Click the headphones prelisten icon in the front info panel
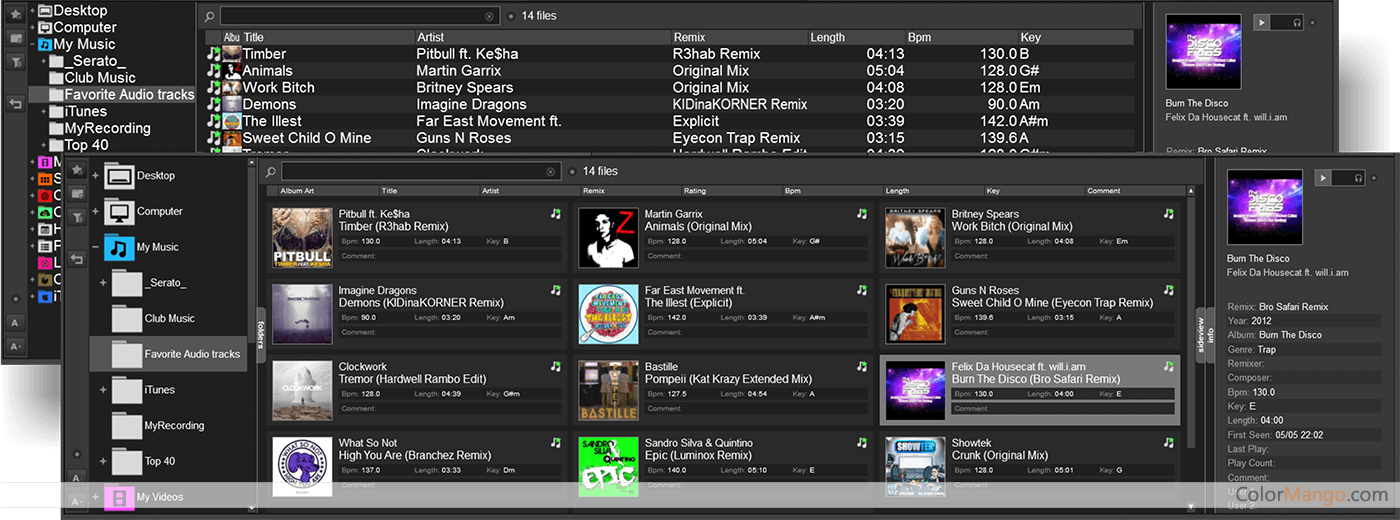 tap(1357, 177)
